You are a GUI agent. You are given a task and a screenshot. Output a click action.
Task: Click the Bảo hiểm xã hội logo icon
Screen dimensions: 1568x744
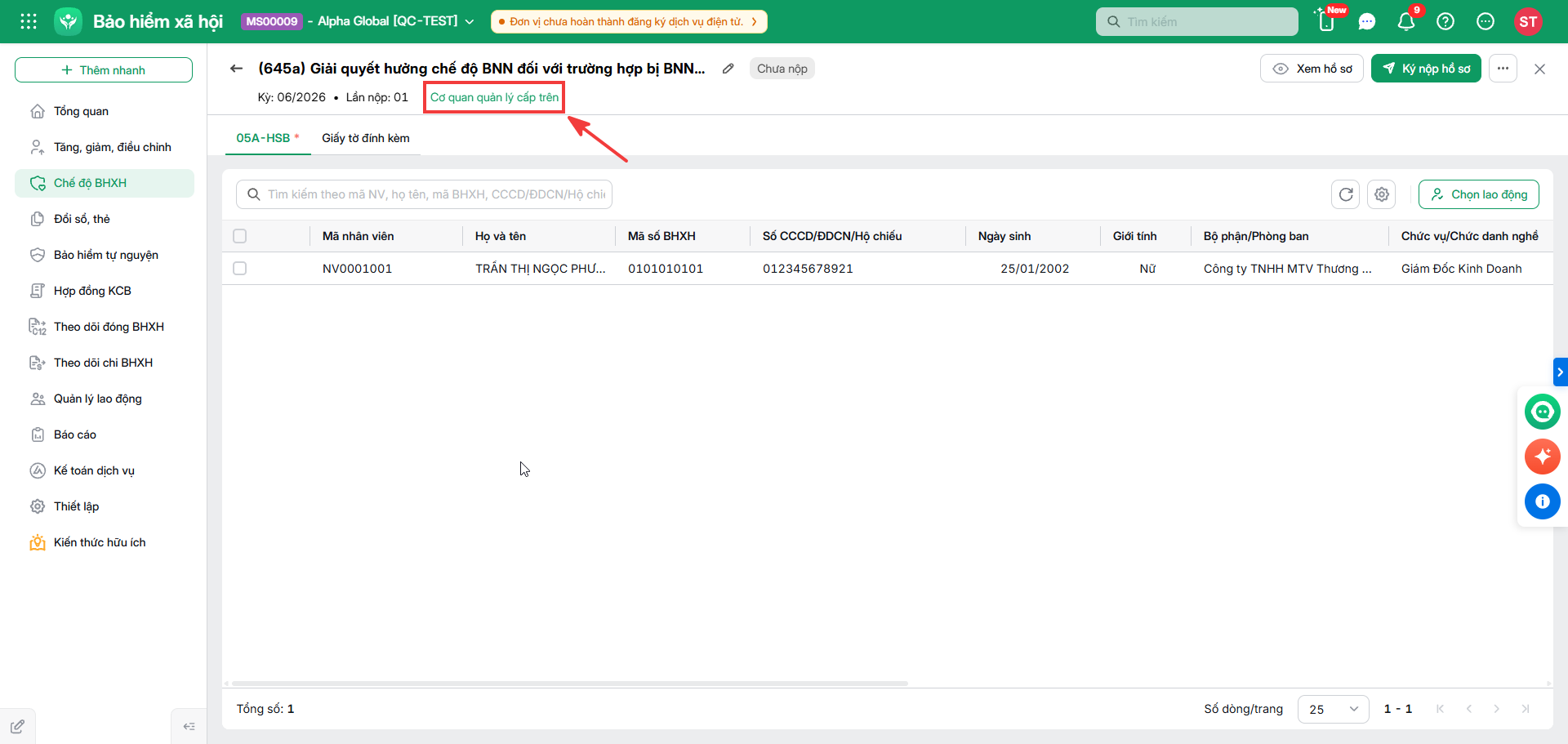(68, 21)
